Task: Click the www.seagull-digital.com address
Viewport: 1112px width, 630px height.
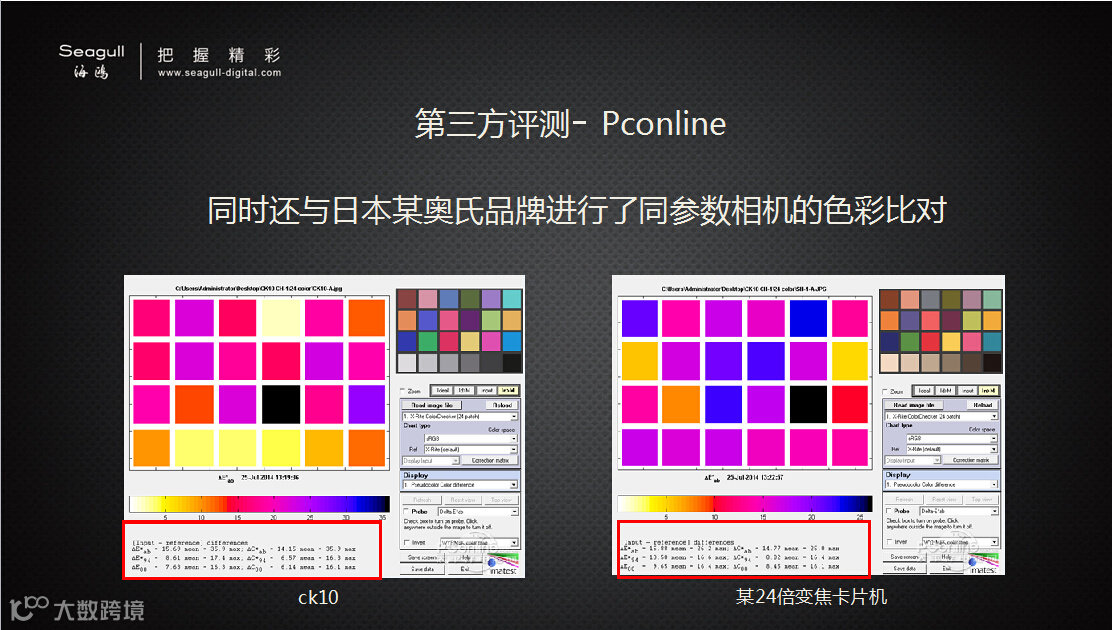Action: click(x=219, y=72)
